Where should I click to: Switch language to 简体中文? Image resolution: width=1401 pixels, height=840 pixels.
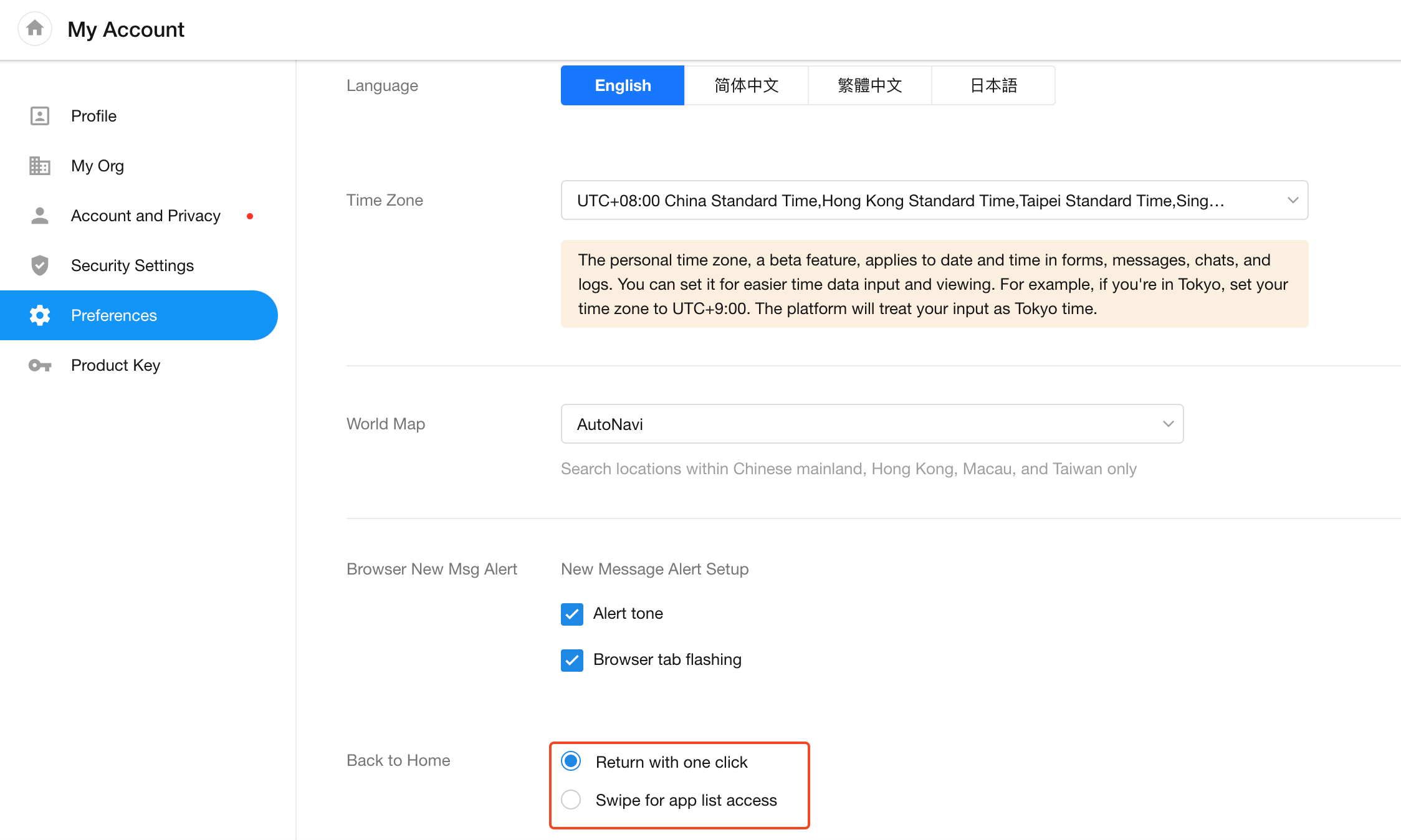coord(746,85)
